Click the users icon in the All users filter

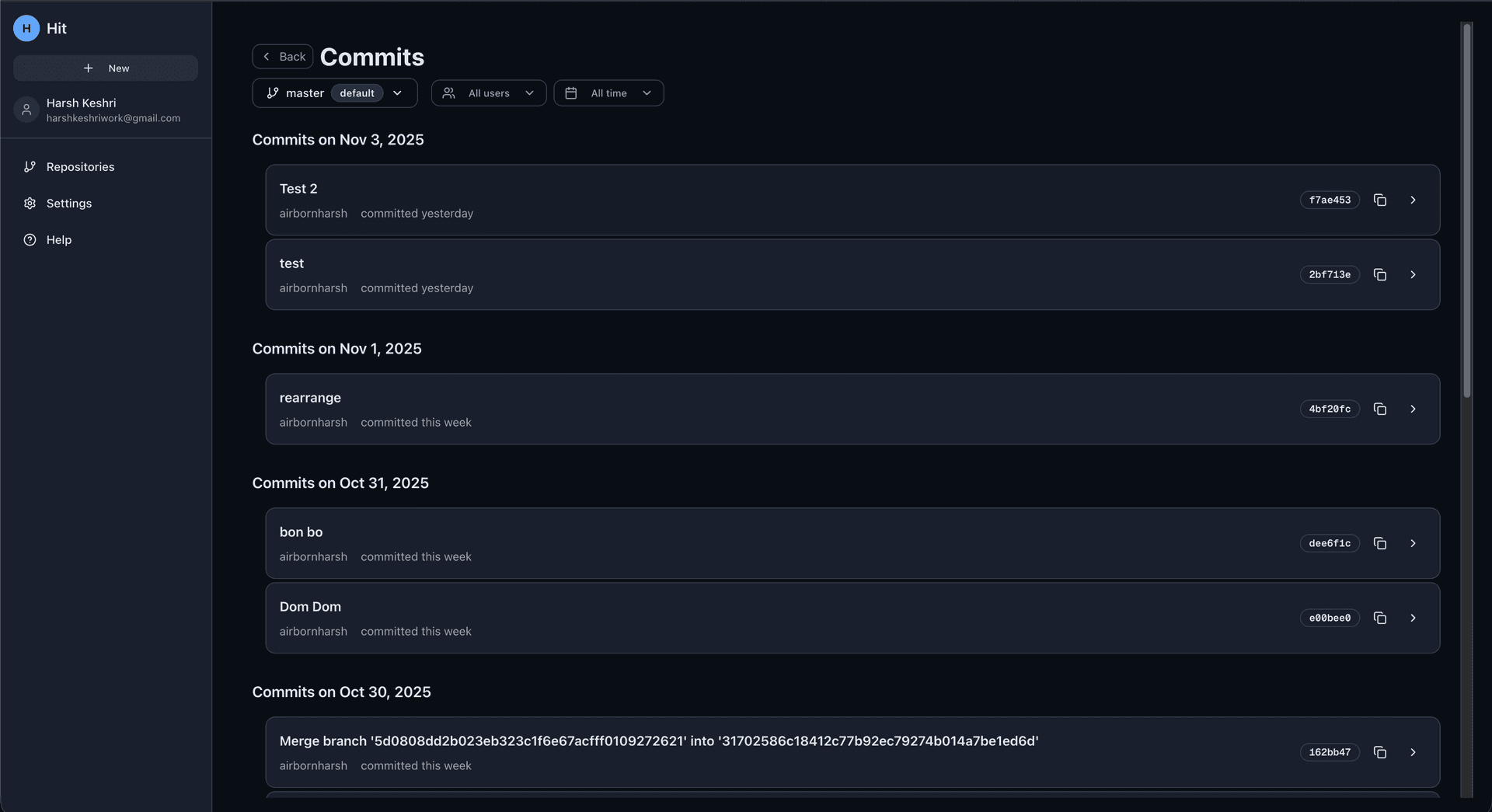[x=448, y=92]
